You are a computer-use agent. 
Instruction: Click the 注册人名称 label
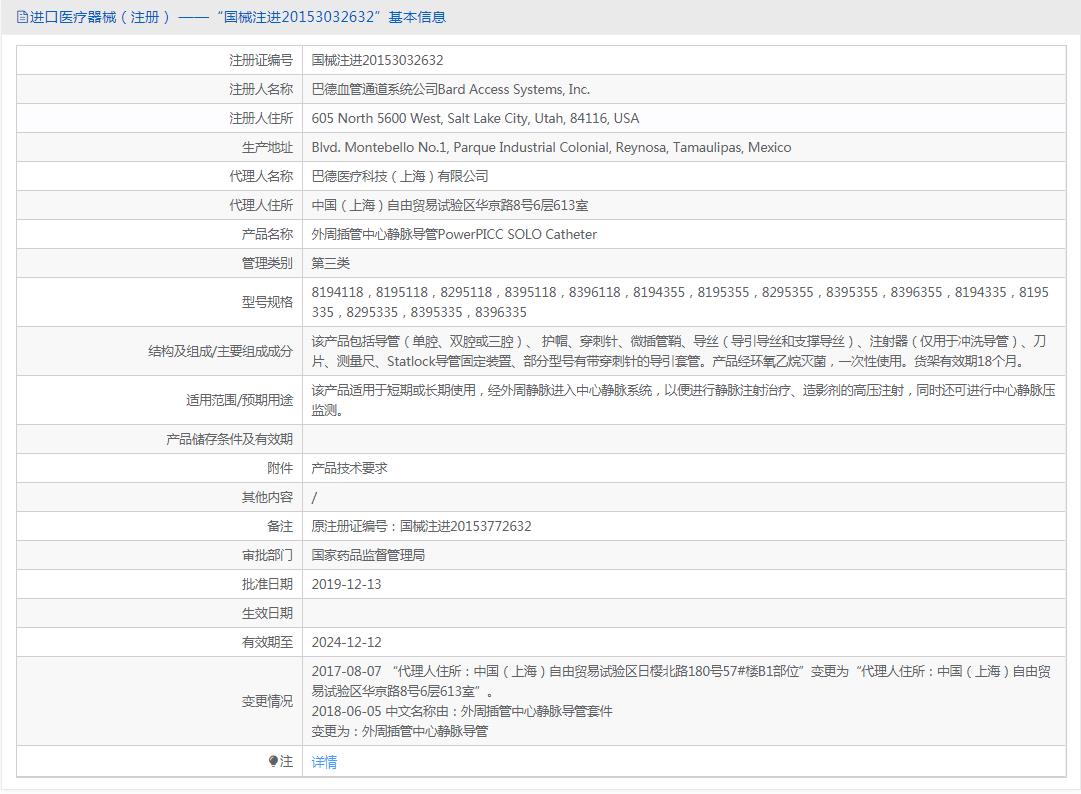[261, 89]
